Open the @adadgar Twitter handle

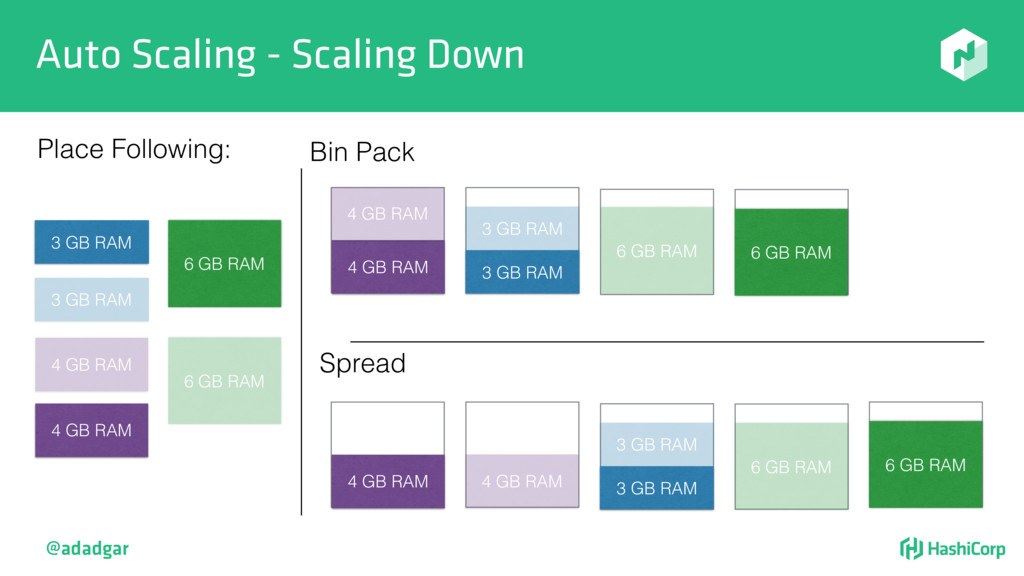(x=88, y=549)
